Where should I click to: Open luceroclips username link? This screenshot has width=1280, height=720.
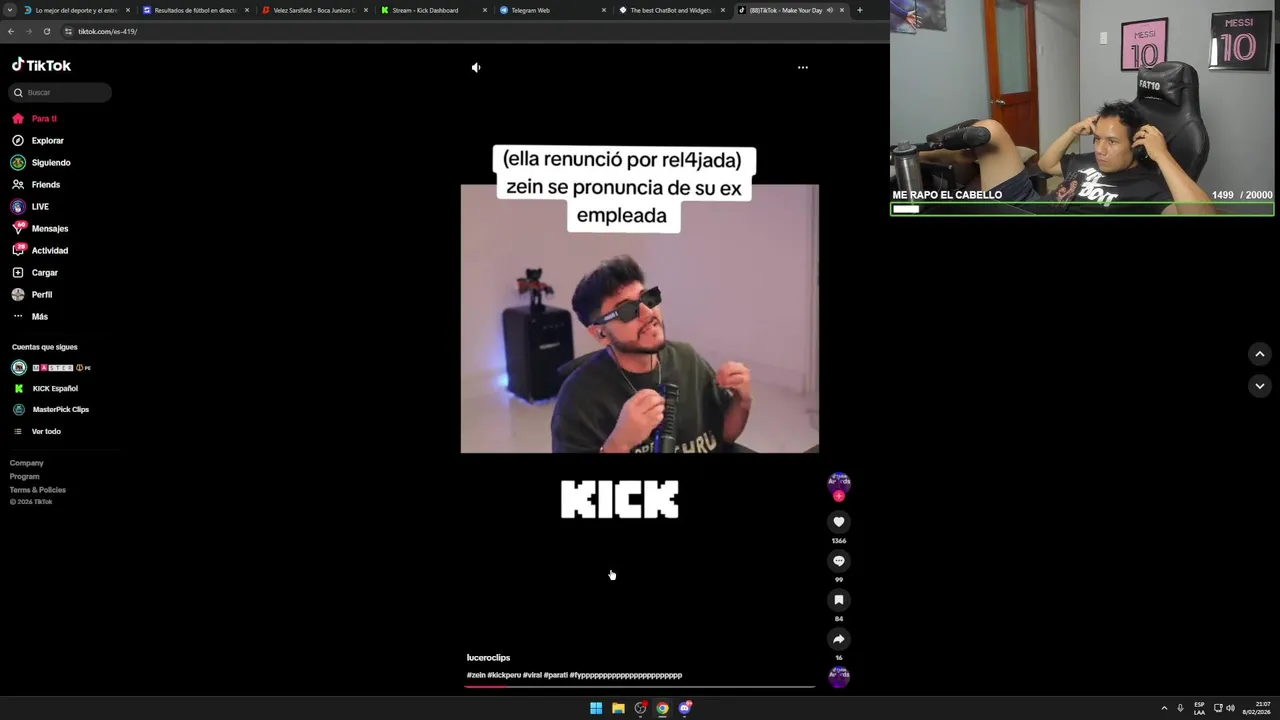tap(488, 658)
